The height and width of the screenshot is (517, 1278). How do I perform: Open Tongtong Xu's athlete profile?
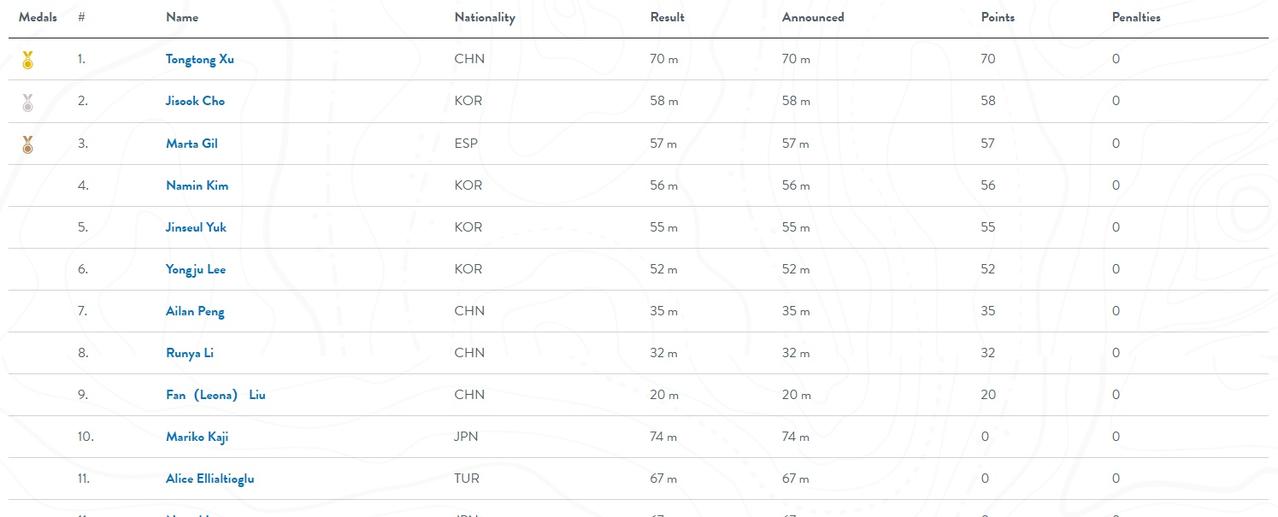click(x=200, y=59)
